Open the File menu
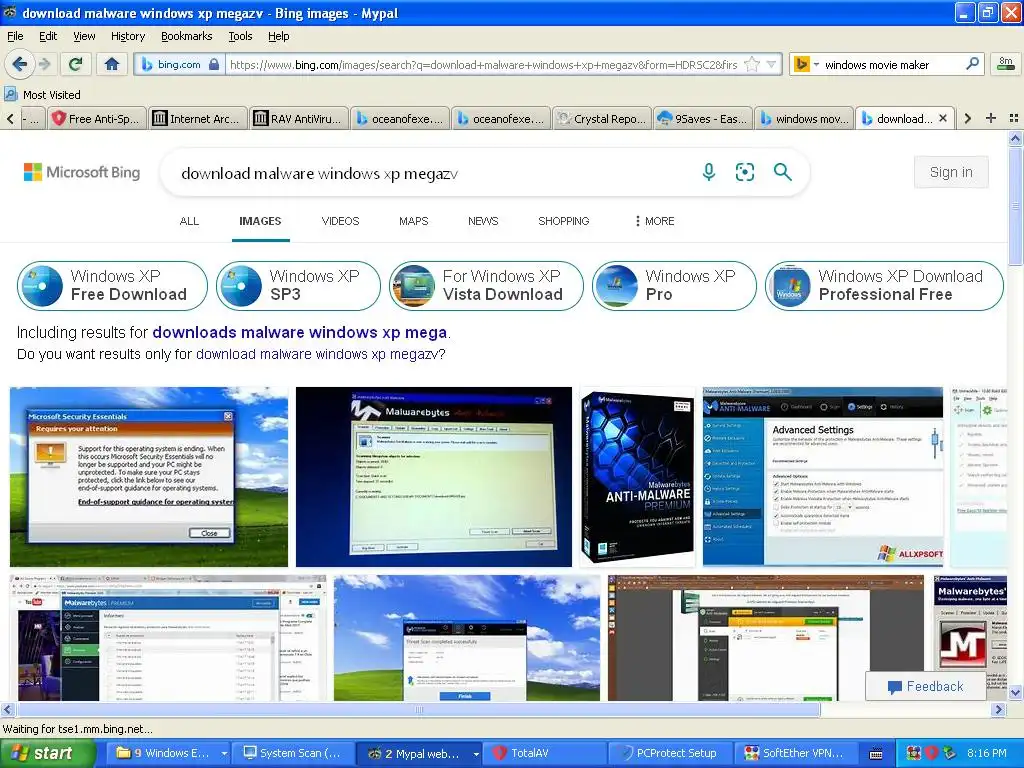This screenshot has height=768, width=1024. point(15,36)
